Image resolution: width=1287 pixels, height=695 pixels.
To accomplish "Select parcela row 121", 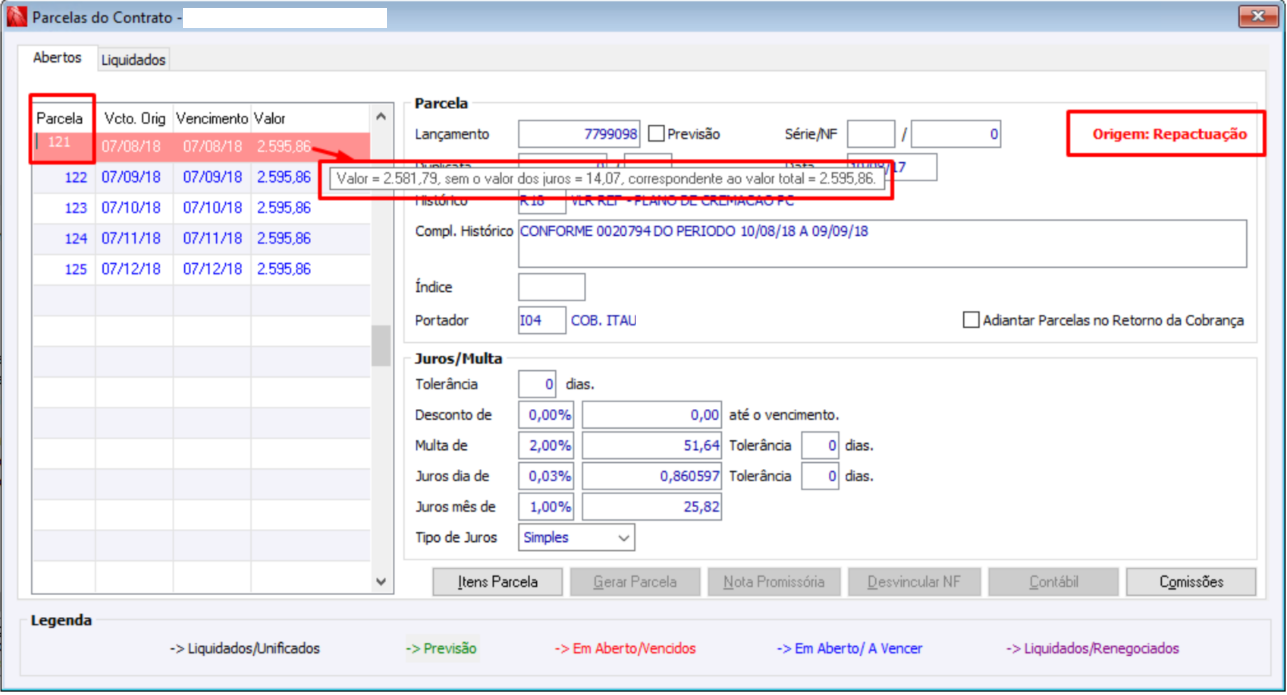I will pyautogui.click(x=201, y=145).
